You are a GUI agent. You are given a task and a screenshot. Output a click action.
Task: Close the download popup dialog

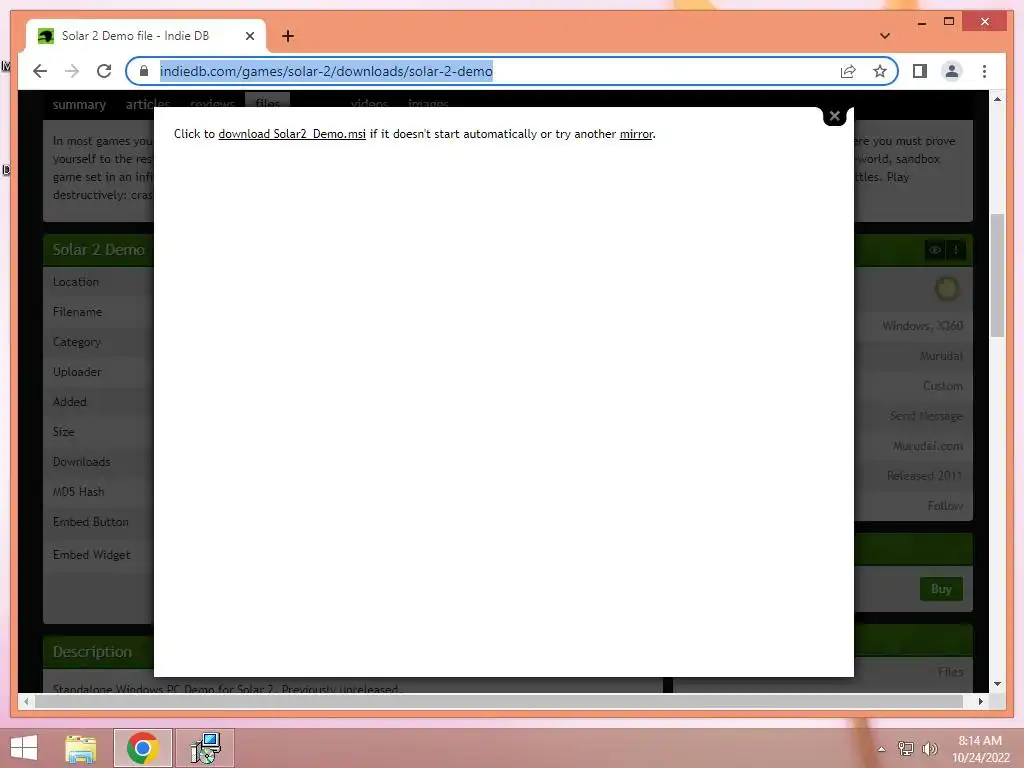click(x=834, y=116)
